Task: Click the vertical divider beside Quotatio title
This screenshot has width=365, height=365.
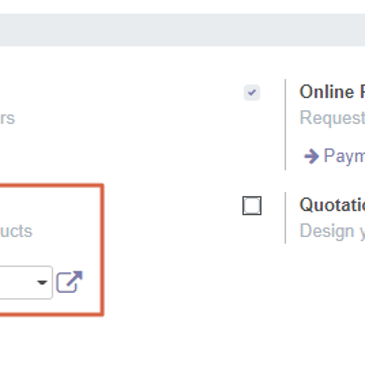Action: pyautogui.click(x=285, y=218)
